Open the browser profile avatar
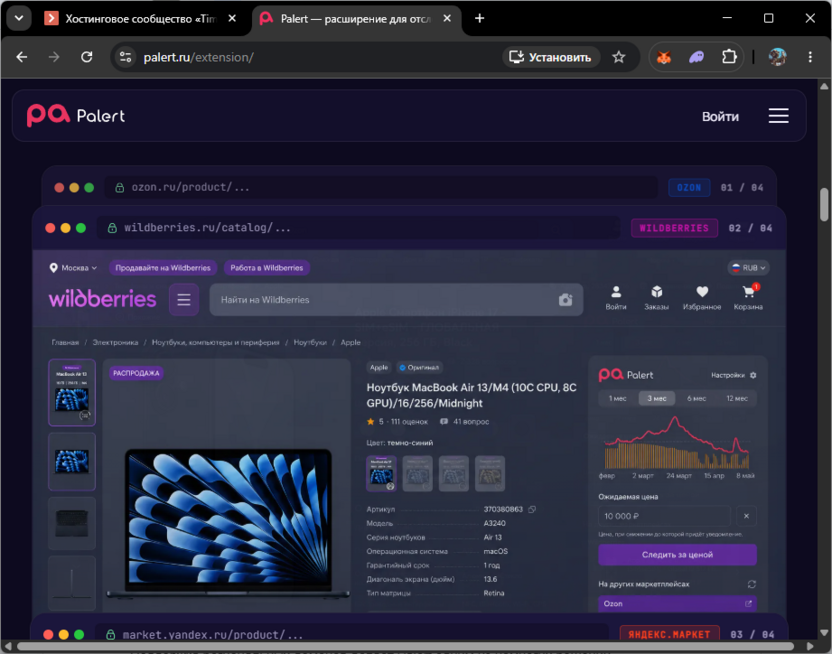 point(777,57)
